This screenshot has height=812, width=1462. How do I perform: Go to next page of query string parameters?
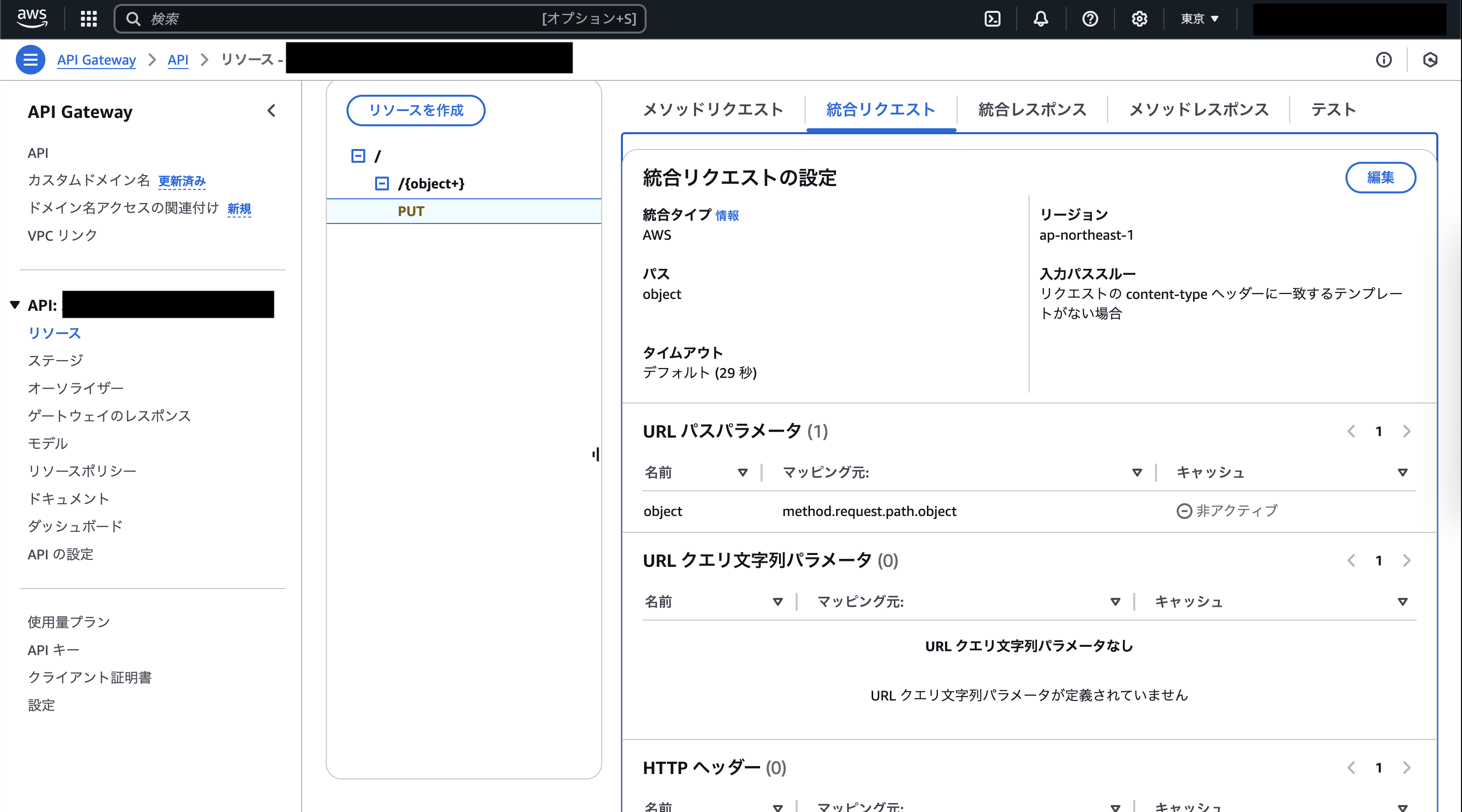[x=1406, y=560]
